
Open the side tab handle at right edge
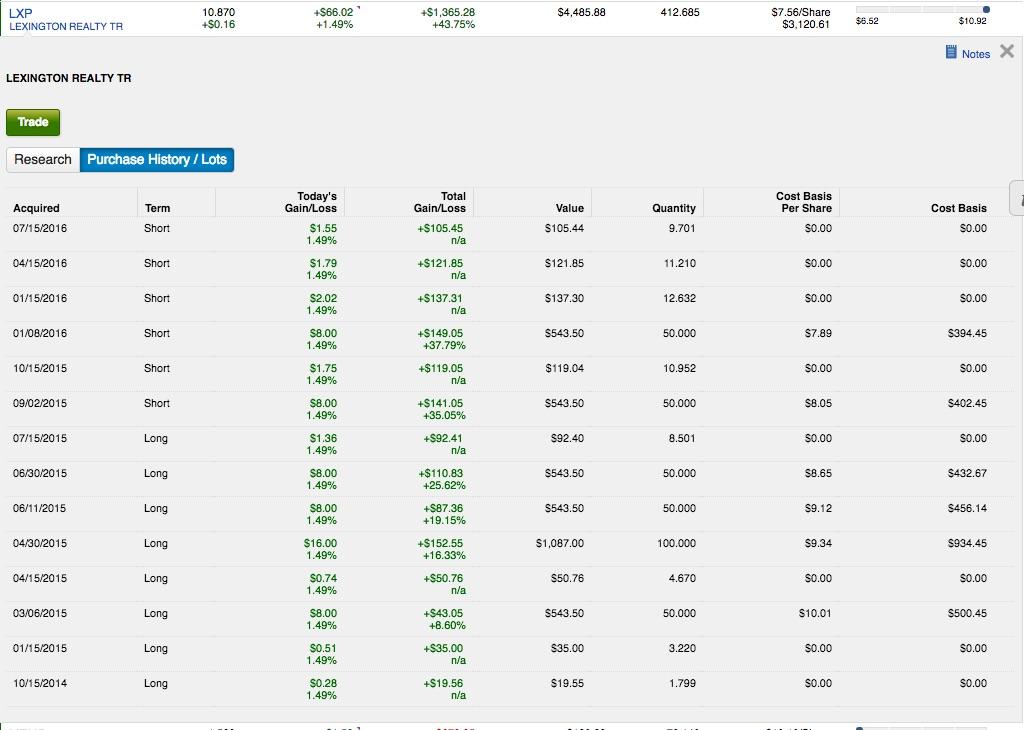(x=1017, y=198)
